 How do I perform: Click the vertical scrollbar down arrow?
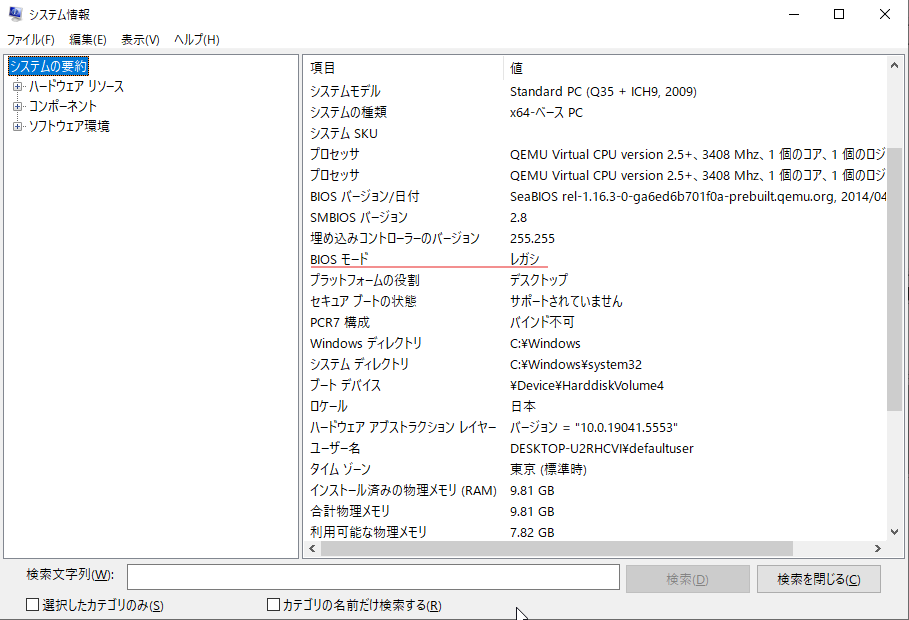[x=894, y=532]
